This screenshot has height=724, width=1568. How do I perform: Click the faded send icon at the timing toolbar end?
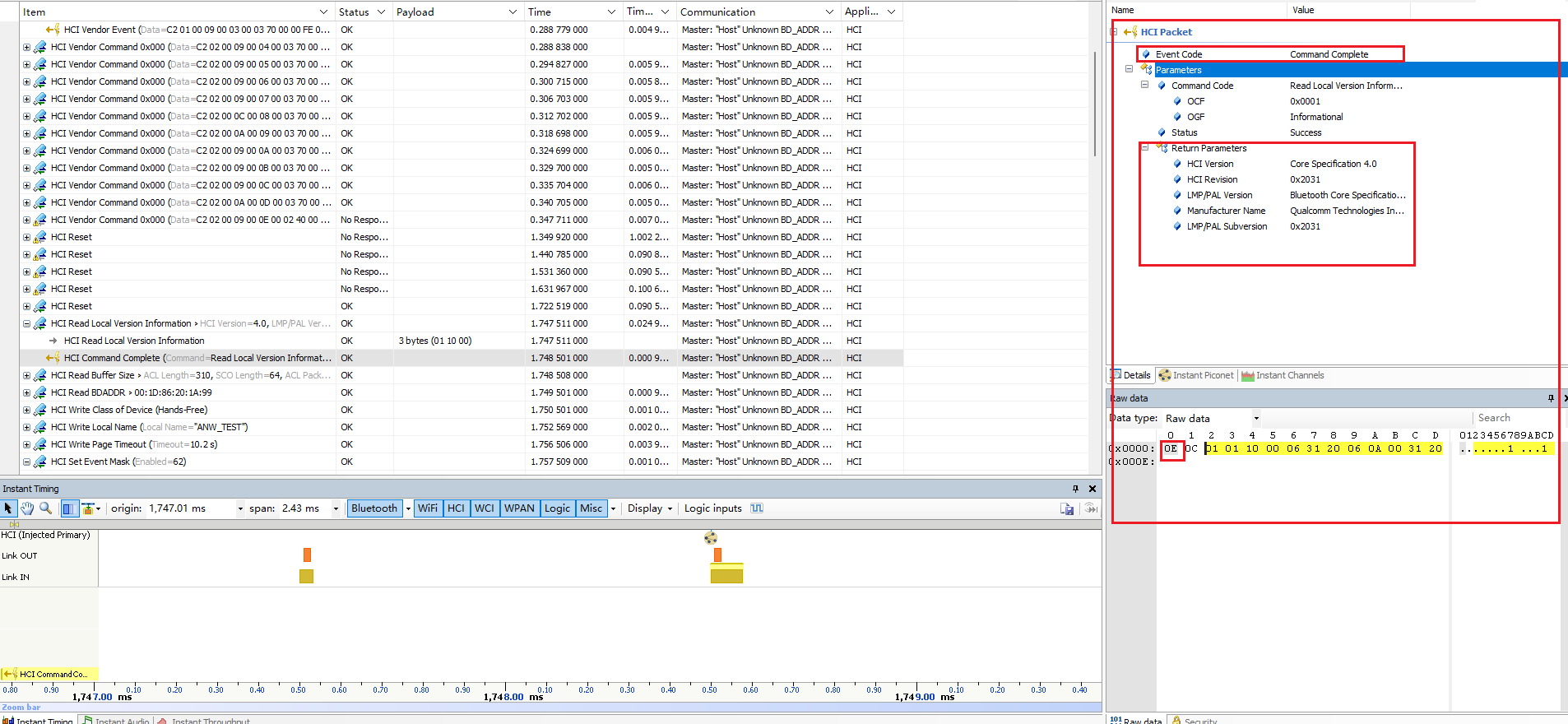point(1091,508)
